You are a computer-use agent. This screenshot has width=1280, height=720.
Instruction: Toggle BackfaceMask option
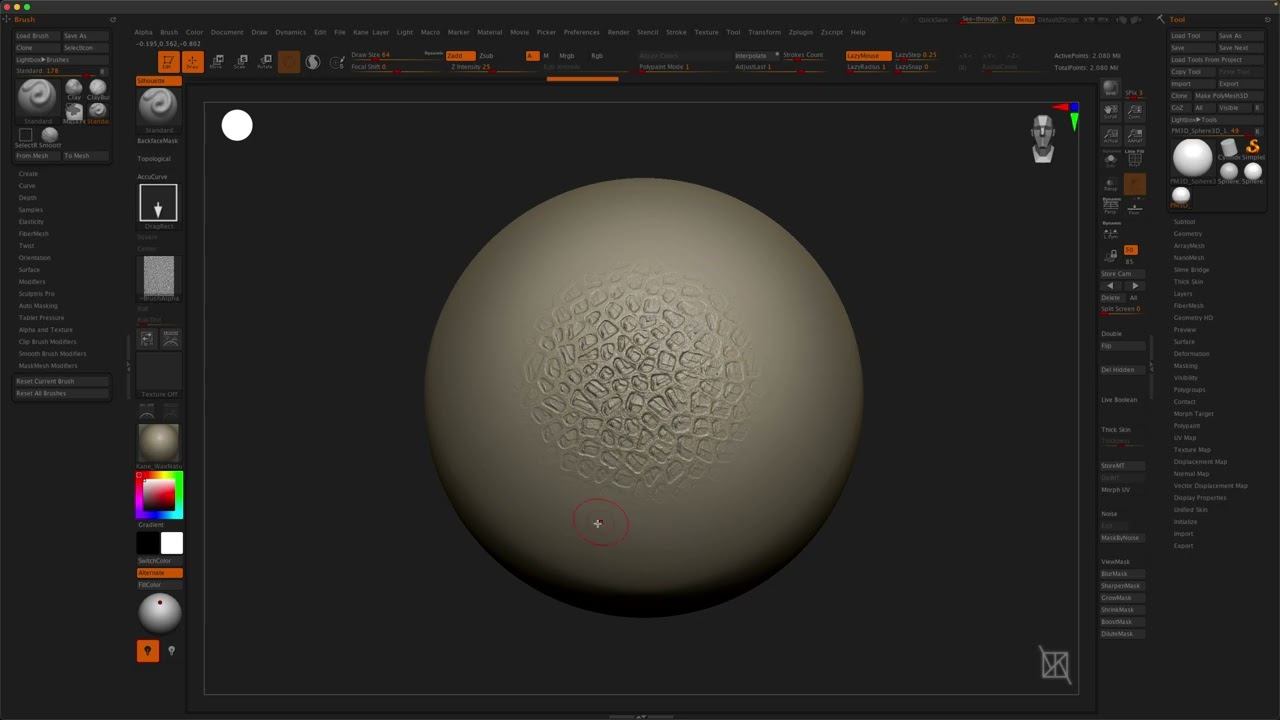(158, 141)
